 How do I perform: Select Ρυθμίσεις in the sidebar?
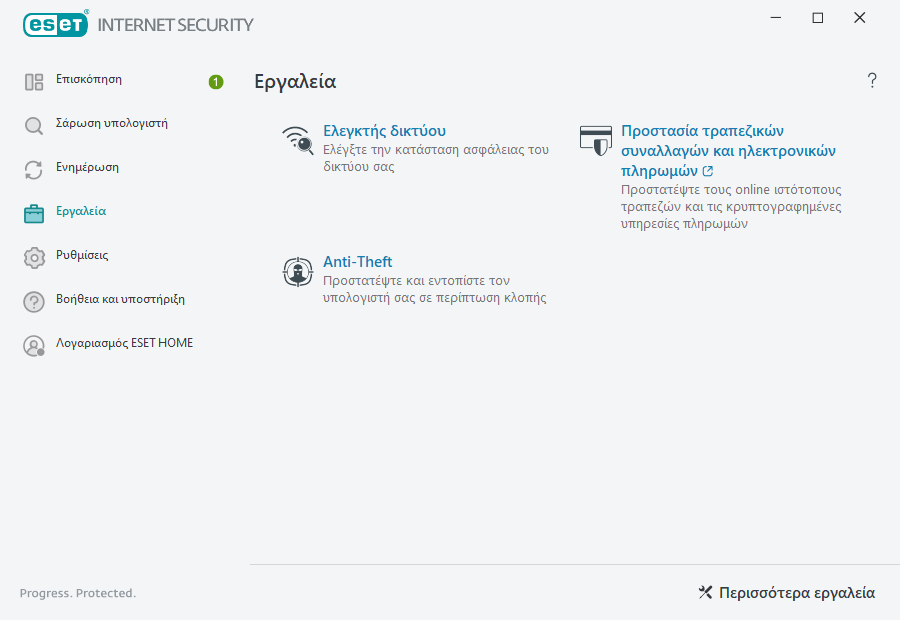(x=82, y=256)
